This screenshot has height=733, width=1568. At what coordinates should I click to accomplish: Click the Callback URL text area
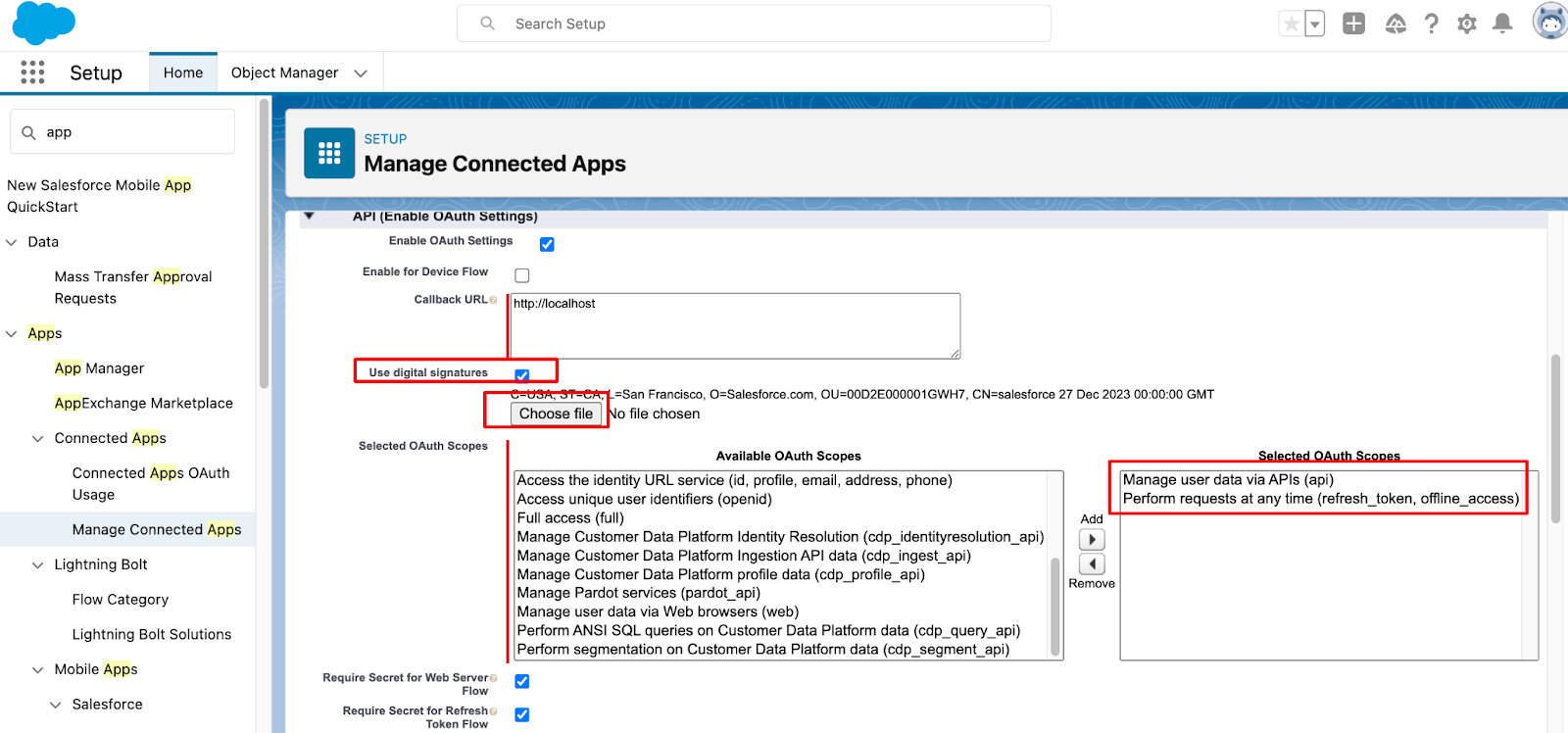(x=735, y=326)
